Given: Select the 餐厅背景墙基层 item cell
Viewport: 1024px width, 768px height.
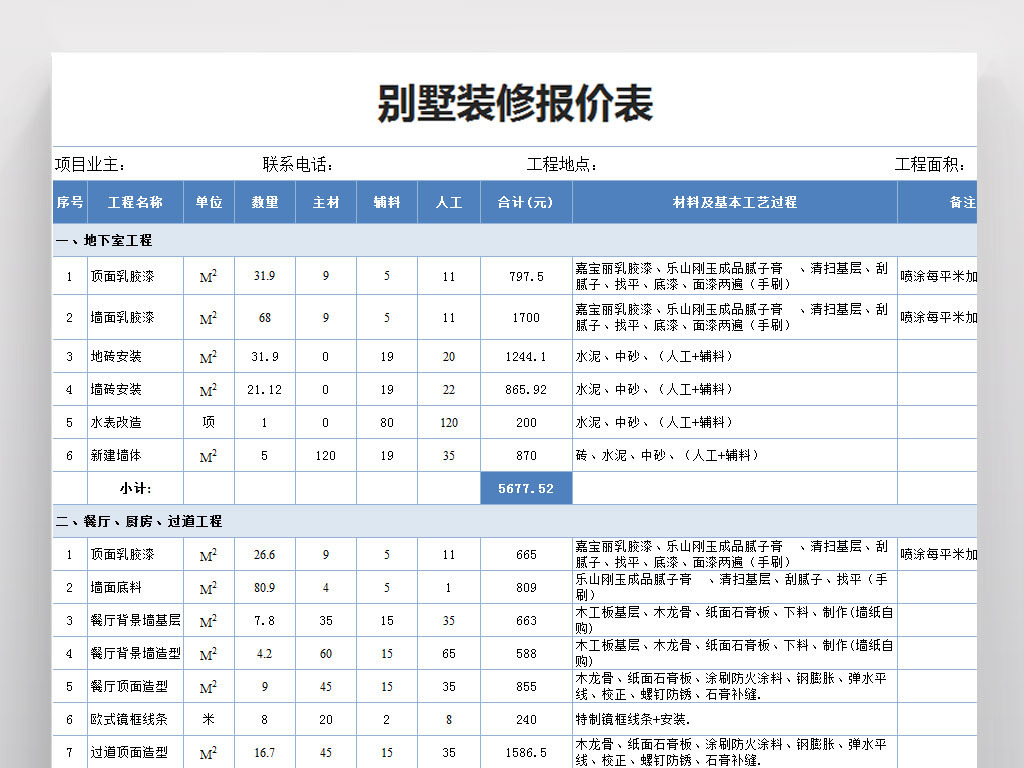Looking at the screenshot, I should pyautogui.click(x=135, y=620).
